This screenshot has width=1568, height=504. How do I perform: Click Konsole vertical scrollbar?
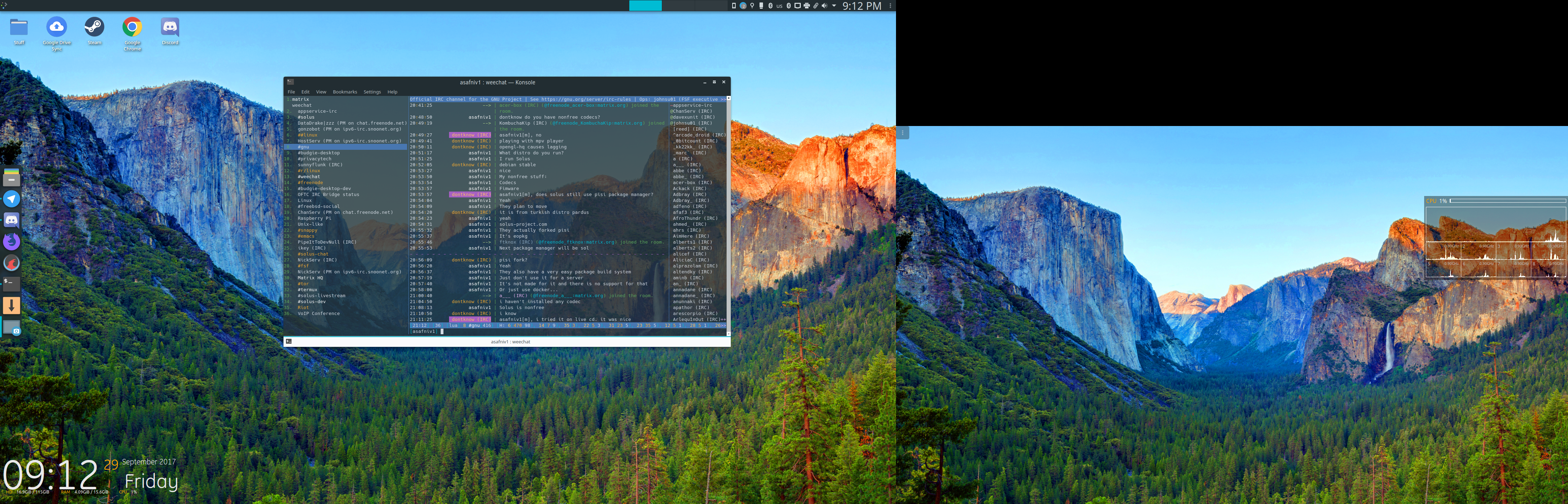tap(728, 216)
